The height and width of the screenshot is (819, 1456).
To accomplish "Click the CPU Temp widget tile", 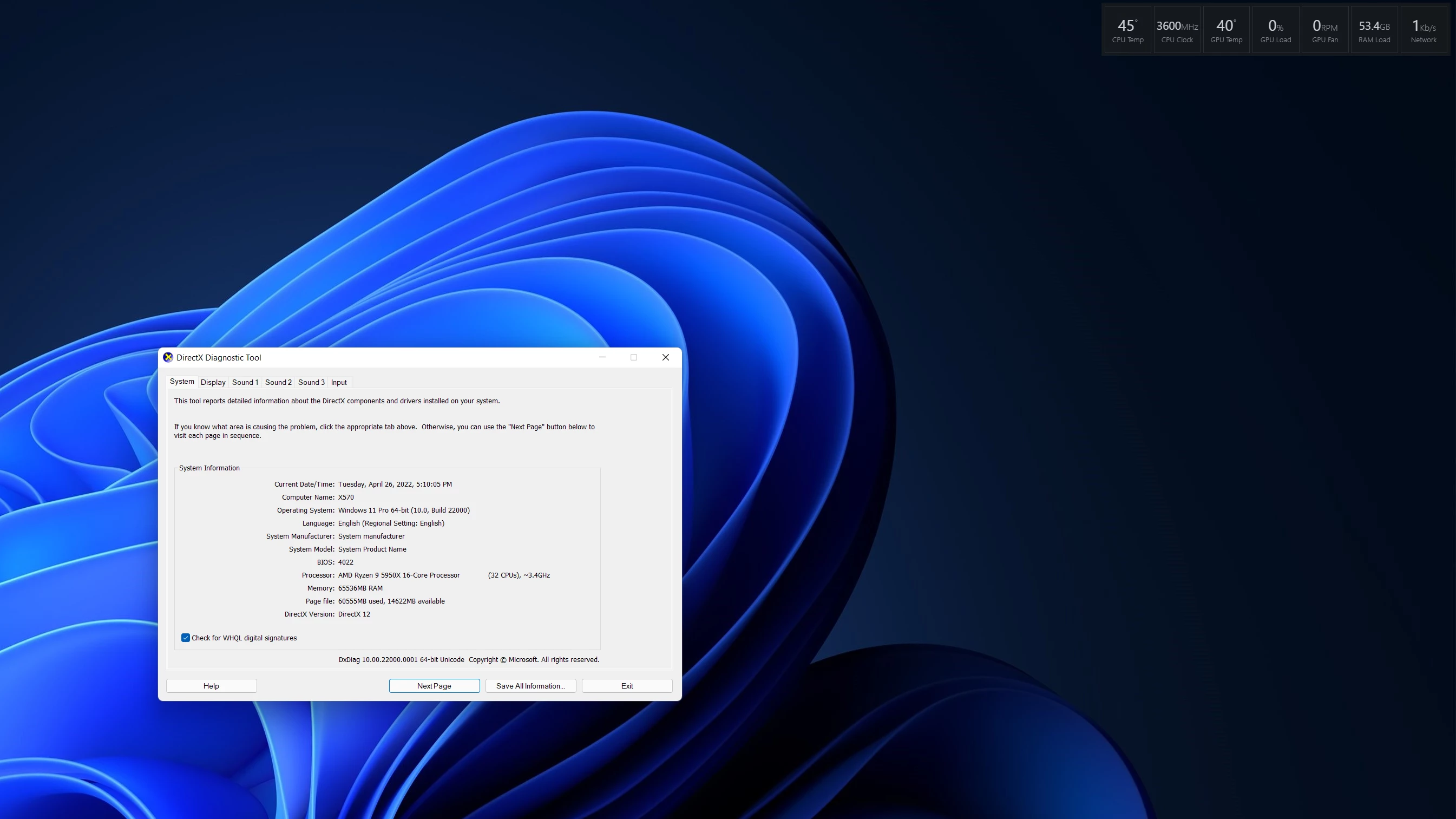I will [x=1127, y=30].
